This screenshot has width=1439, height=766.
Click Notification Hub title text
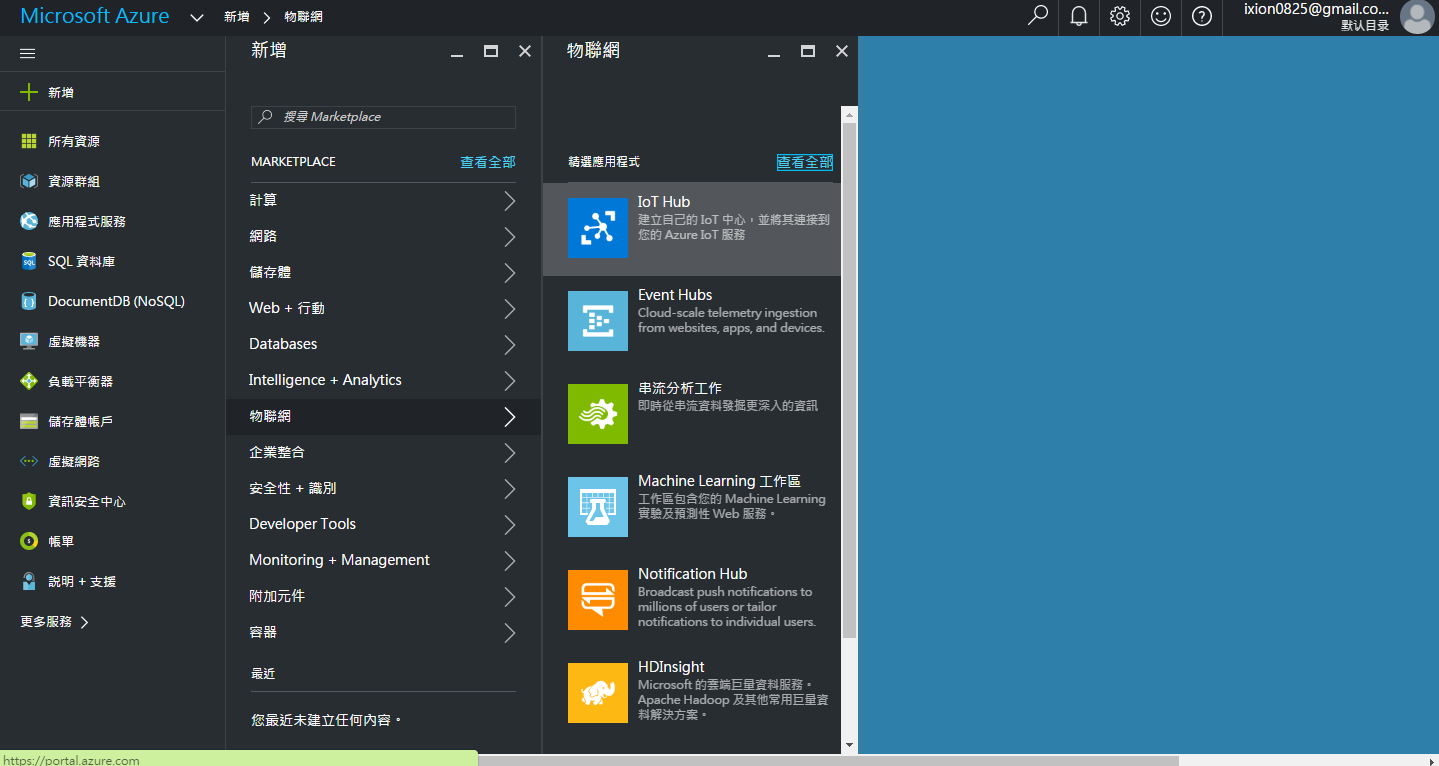[x=692, y=574]
